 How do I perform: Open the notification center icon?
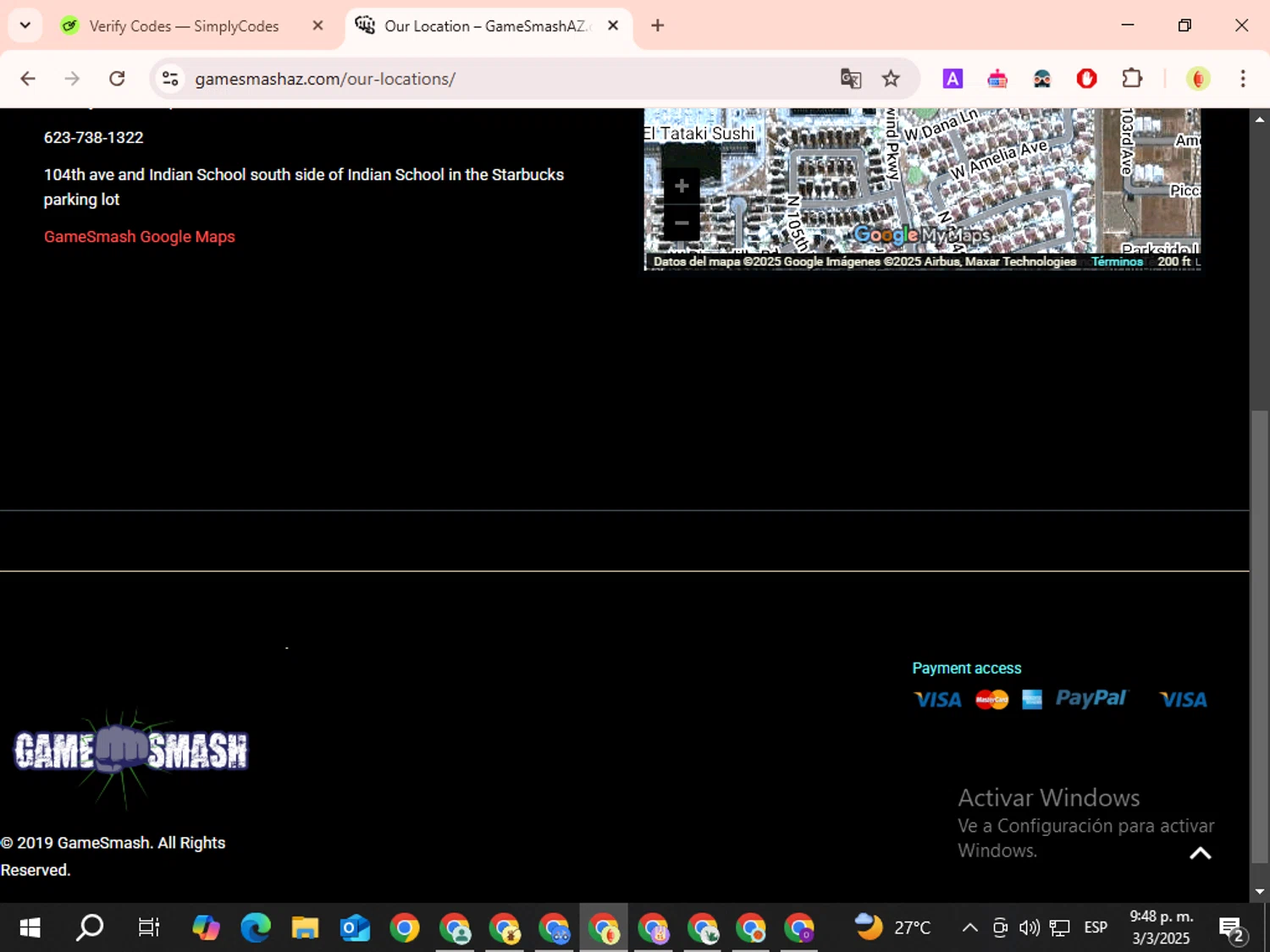coord(1232,928)
